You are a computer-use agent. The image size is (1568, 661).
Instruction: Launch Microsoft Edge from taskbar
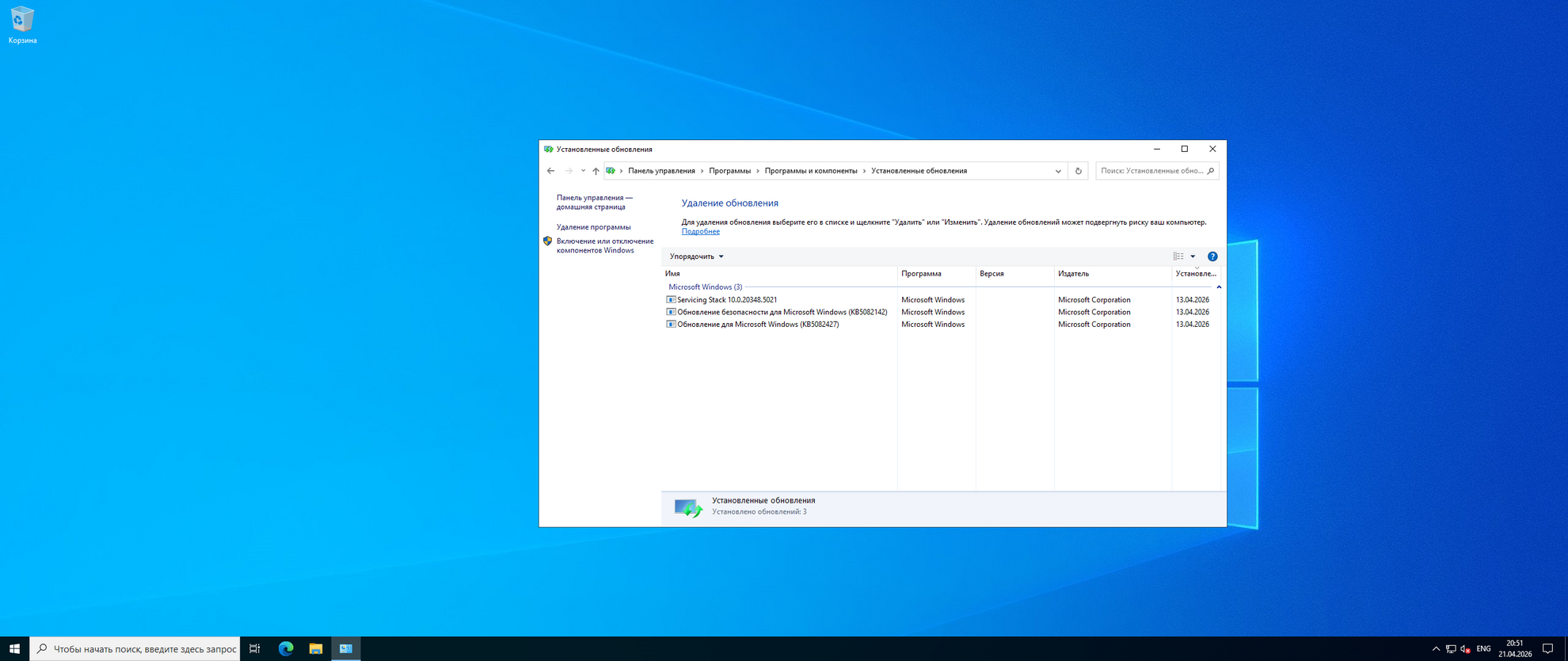coord(286,648)
